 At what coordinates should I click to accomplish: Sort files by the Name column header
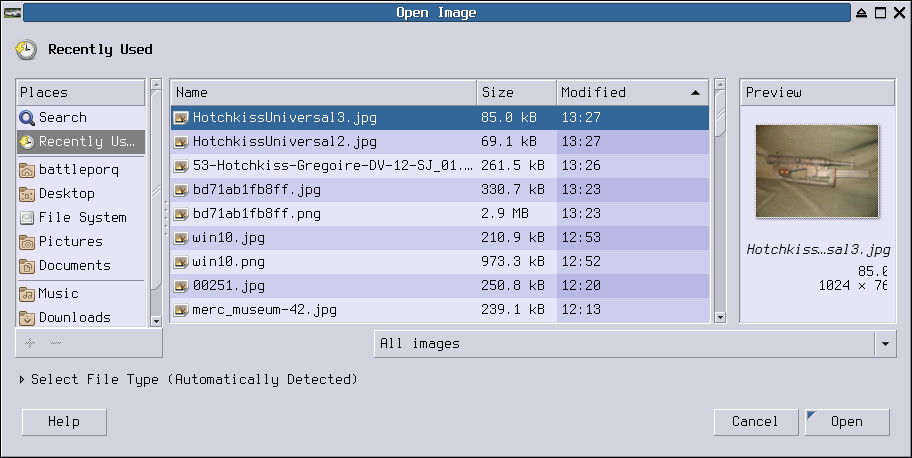coord(324,93)
